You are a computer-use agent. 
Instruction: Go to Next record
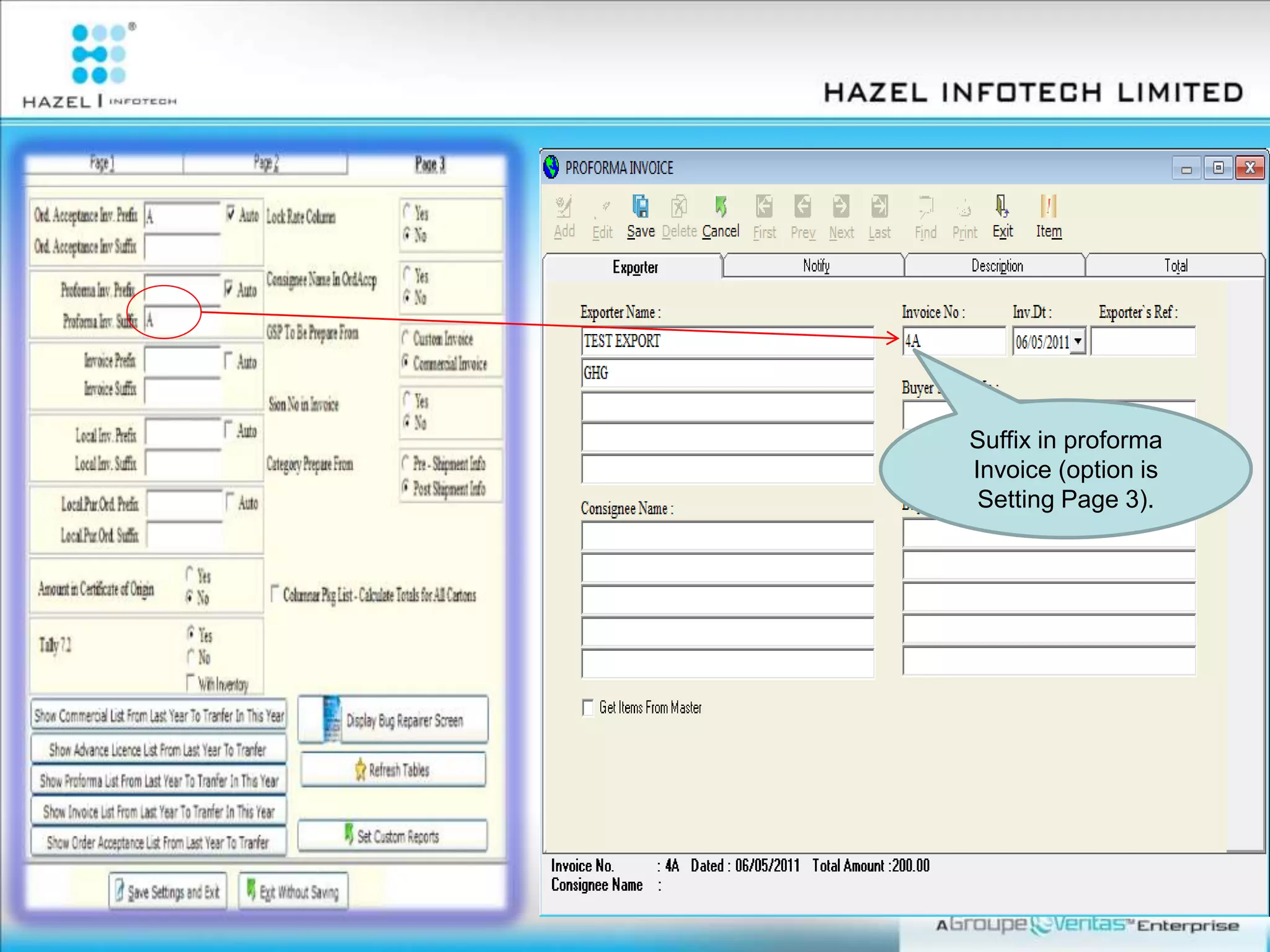tap(841, 218)
